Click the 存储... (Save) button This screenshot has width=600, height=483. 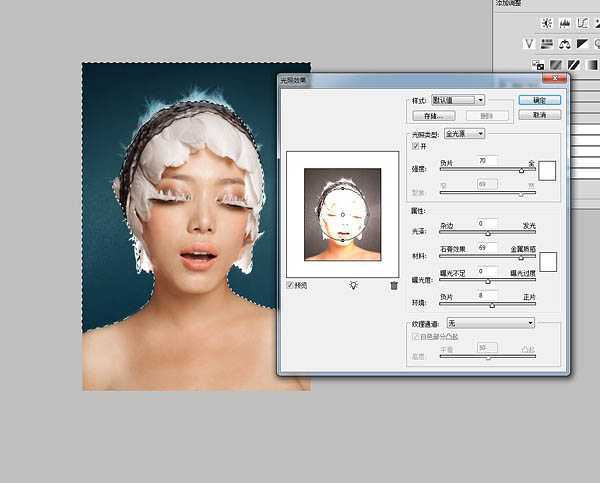click(434, 116)
